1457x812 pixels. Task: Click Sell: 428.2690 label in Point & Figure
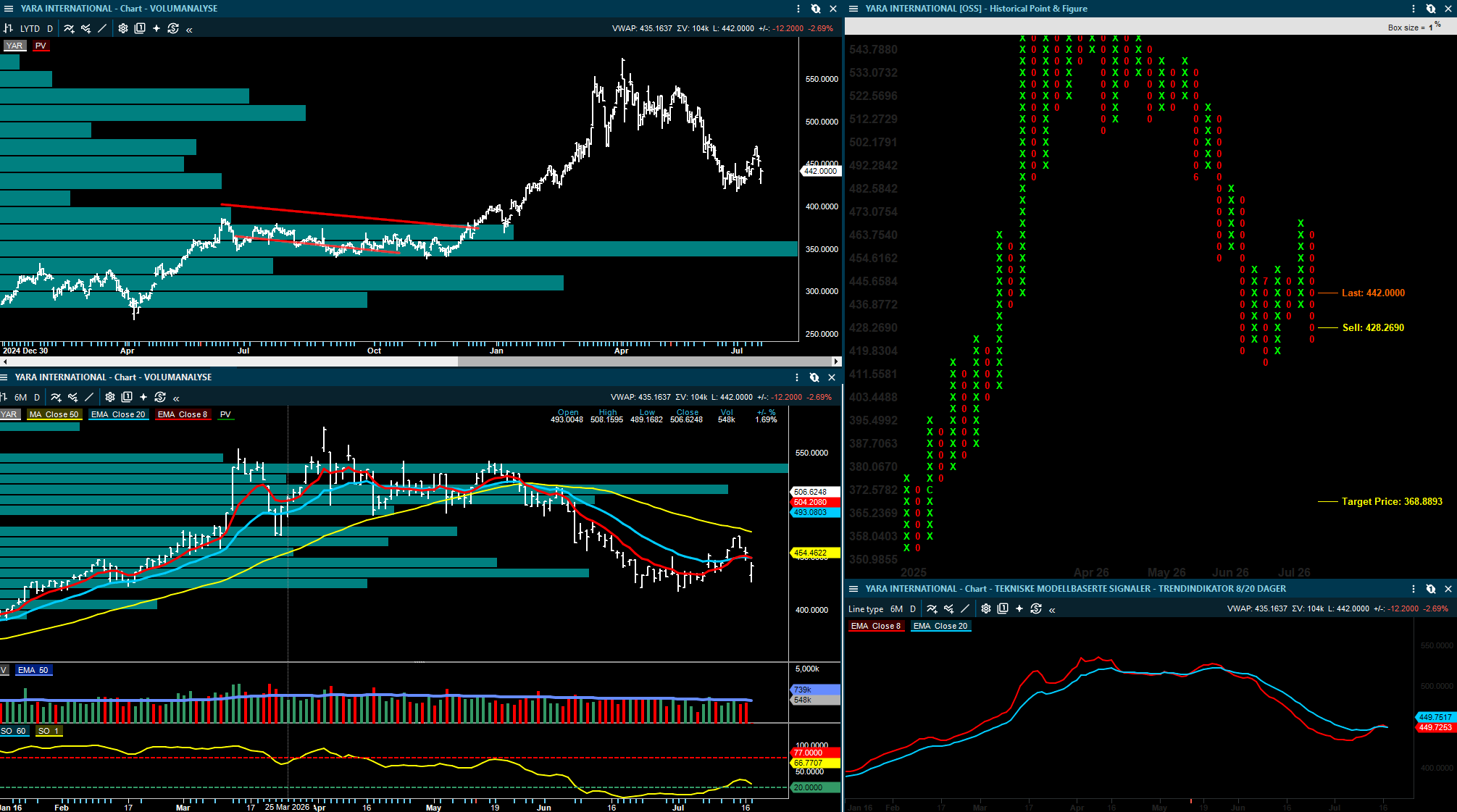tap(1373, 327)
